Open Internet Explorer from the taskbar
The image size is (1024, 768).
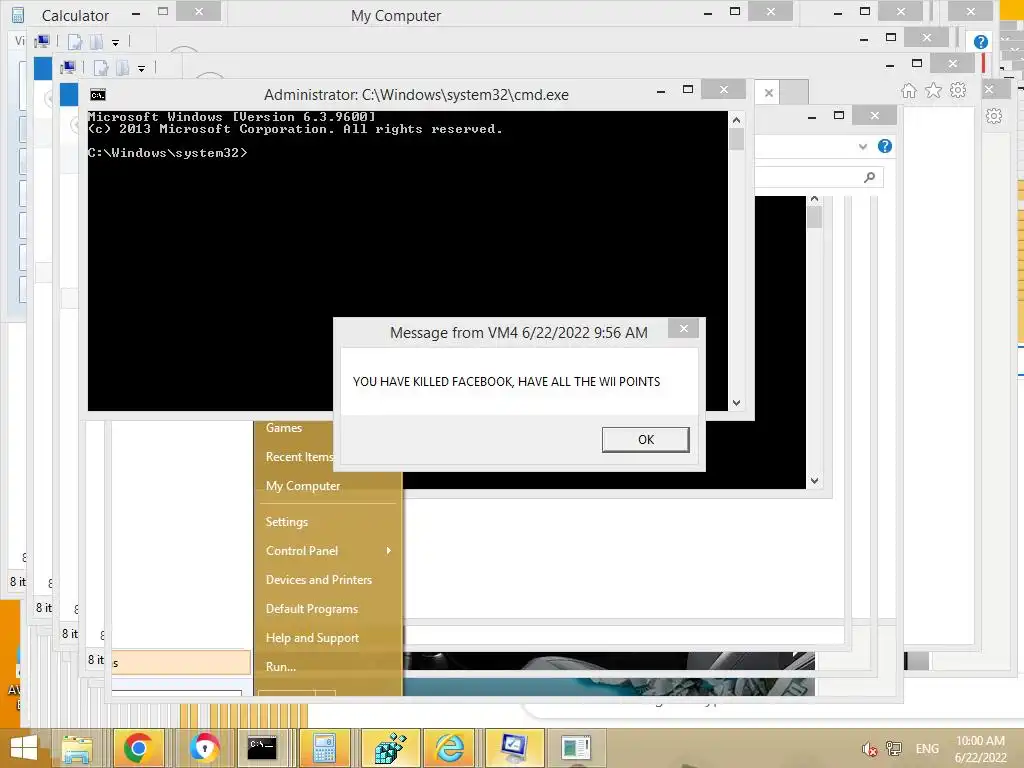pyautogui.click(x=450, y=748)
